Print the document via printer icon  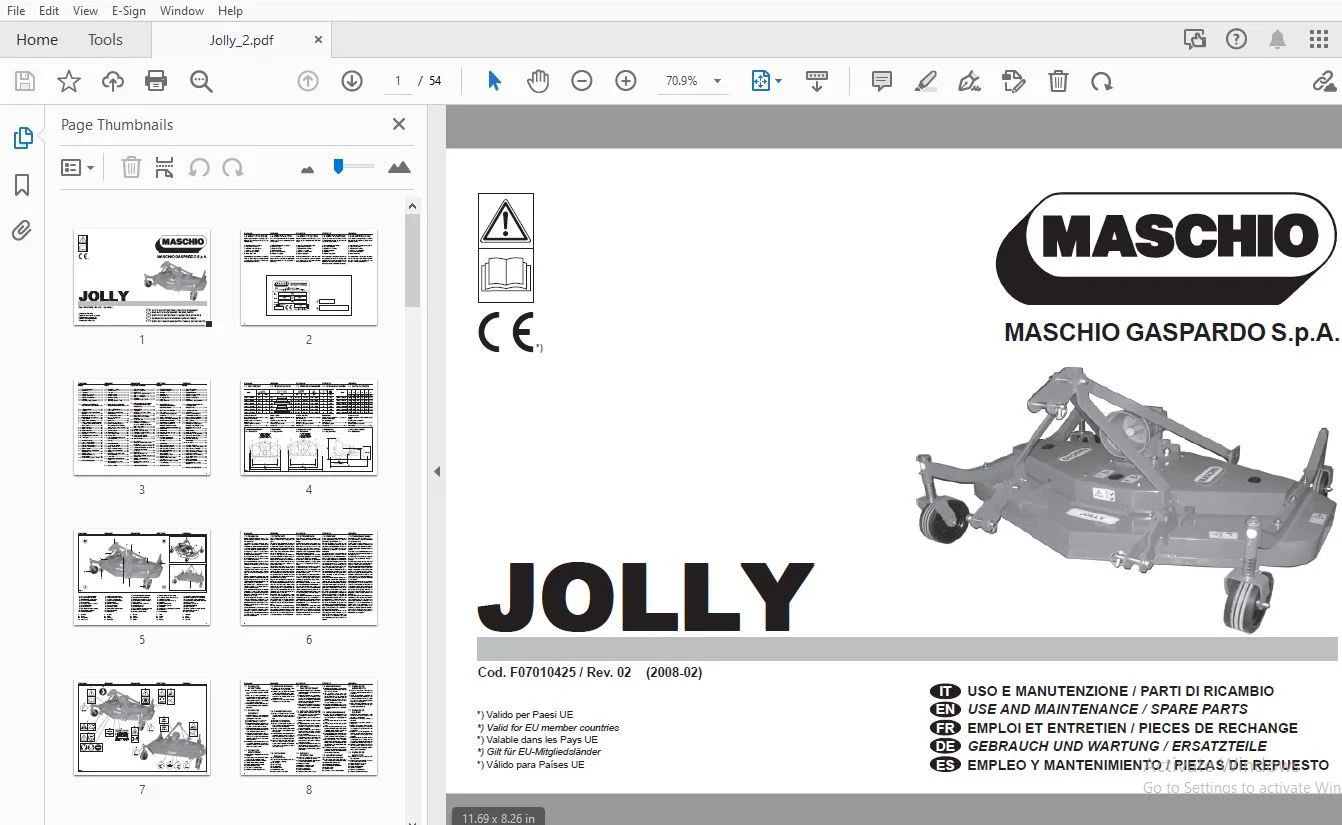pos(156,81)
